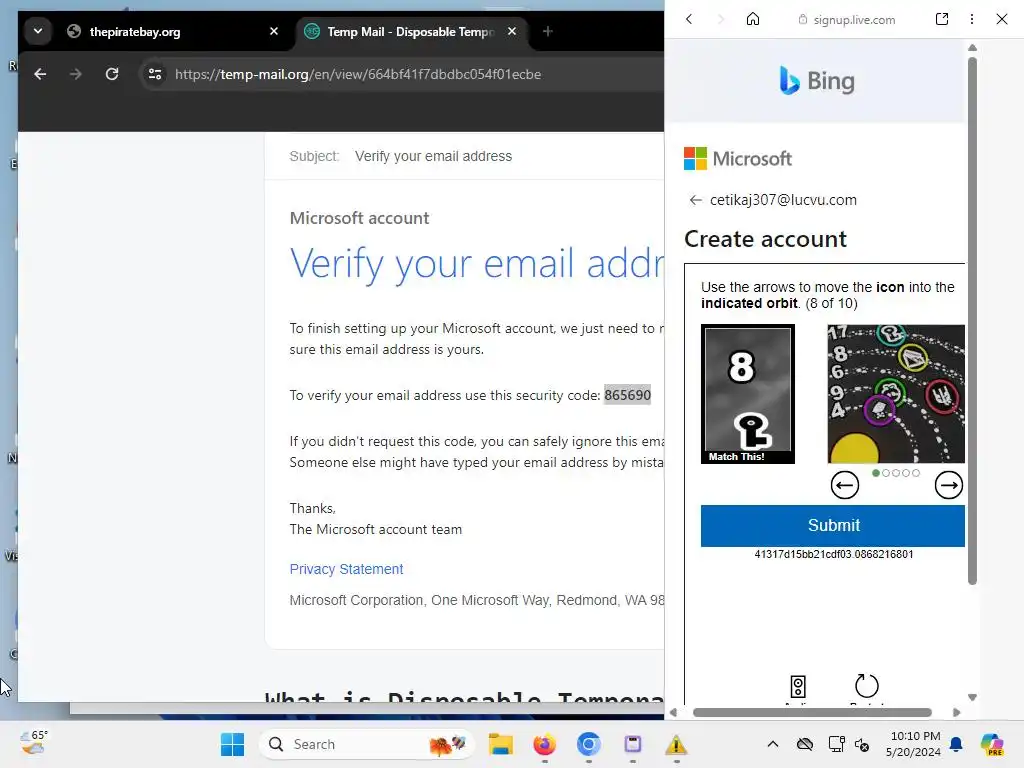
Task: Click the 'Match This!' reference image
Action: (x=748, y=394)
